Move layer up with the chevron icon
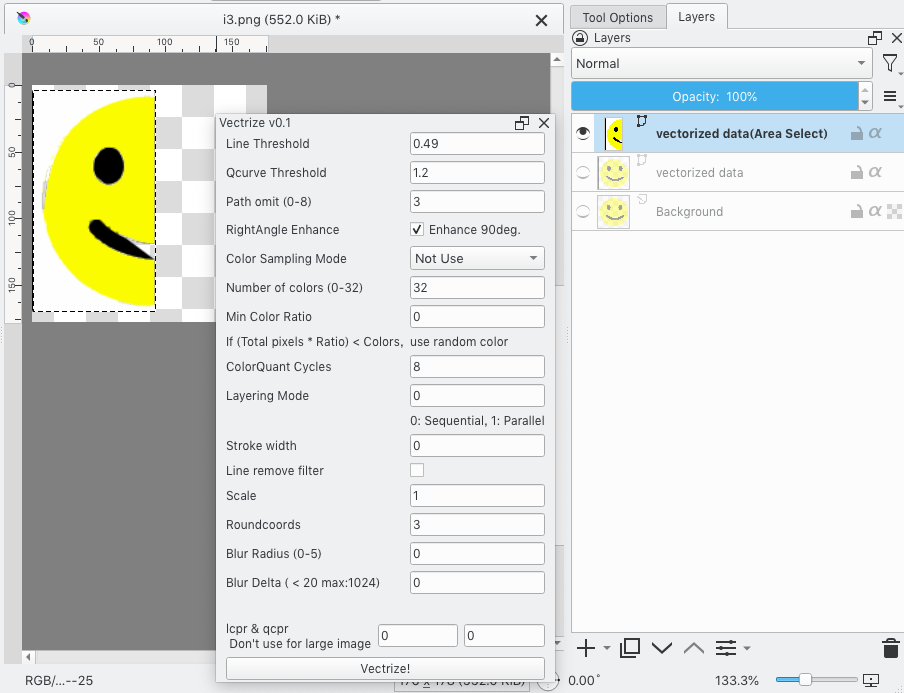 (694, 648)
